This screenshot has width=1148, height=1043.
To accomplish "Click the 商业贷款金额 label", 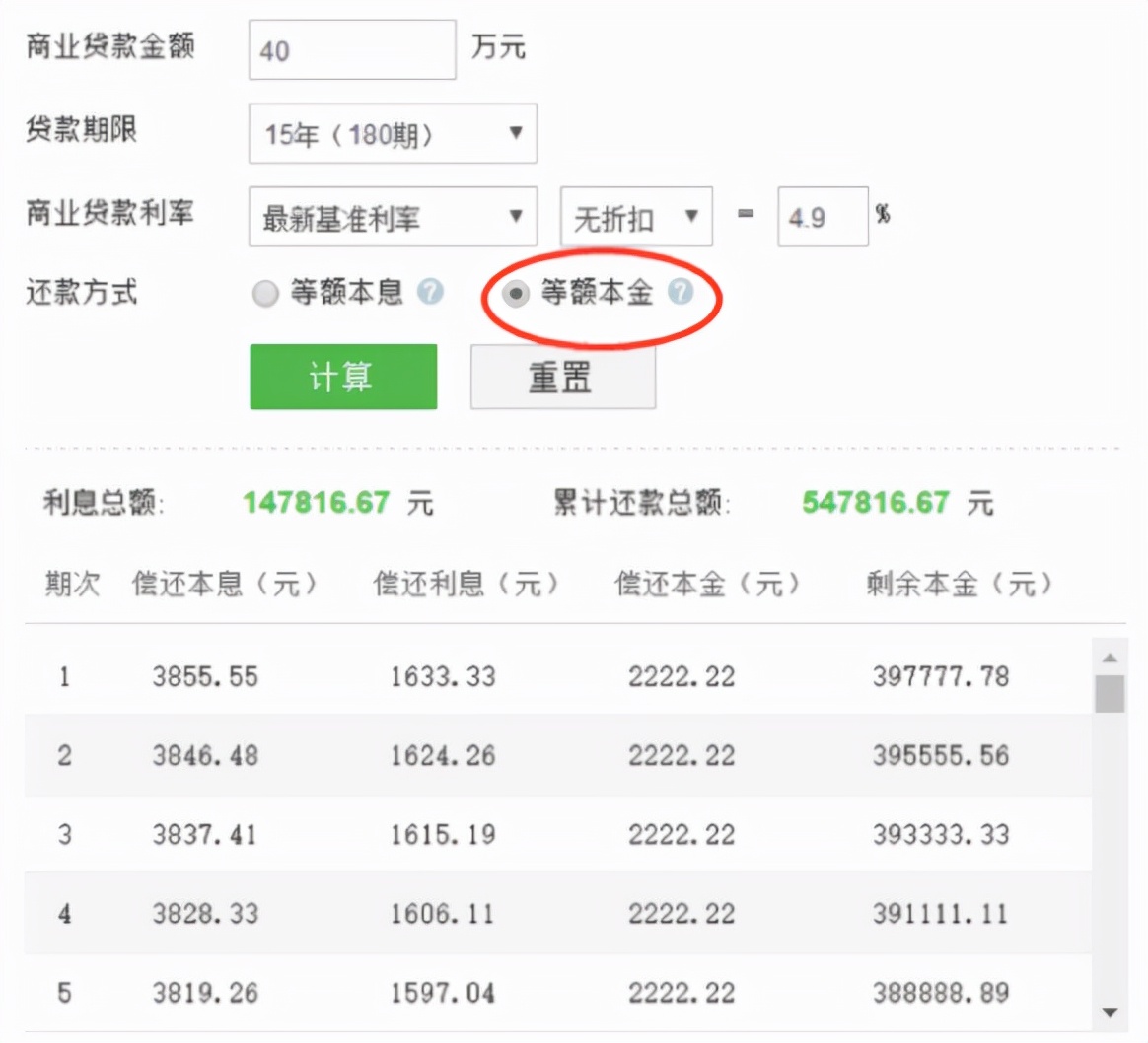I will tap(109, 46).
